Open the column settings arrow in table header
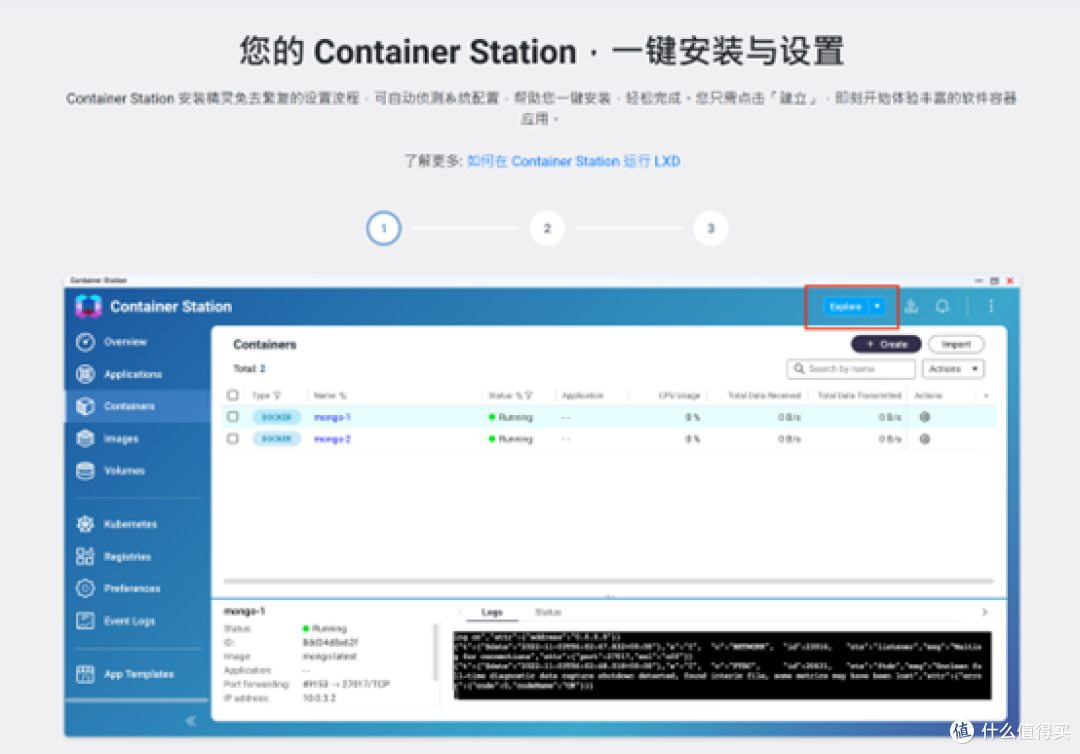This screenshot has height=754, width=1080. 986,395
